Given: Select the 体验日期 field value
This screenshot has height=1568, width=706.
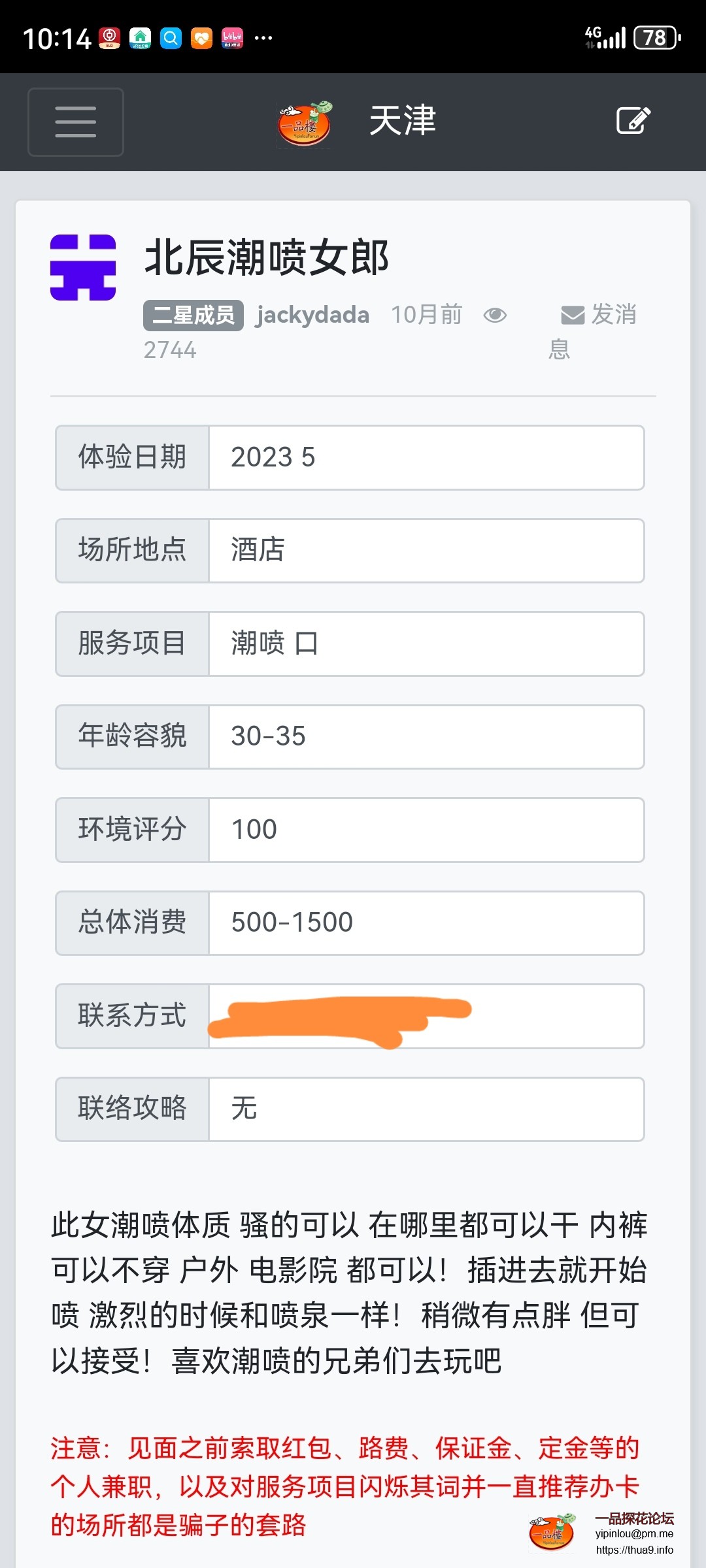Looking at the screenshot, I should 426,457.
